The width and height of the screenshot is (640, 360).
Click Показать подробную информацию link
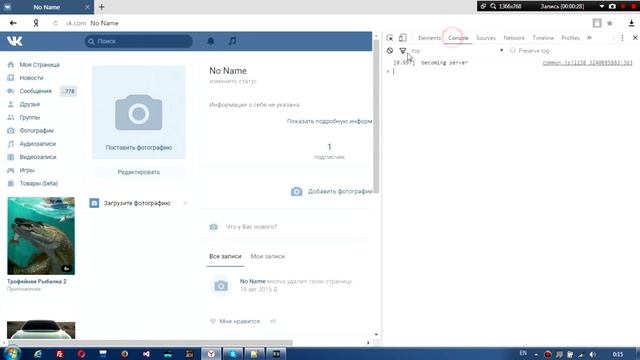(329, 121)
